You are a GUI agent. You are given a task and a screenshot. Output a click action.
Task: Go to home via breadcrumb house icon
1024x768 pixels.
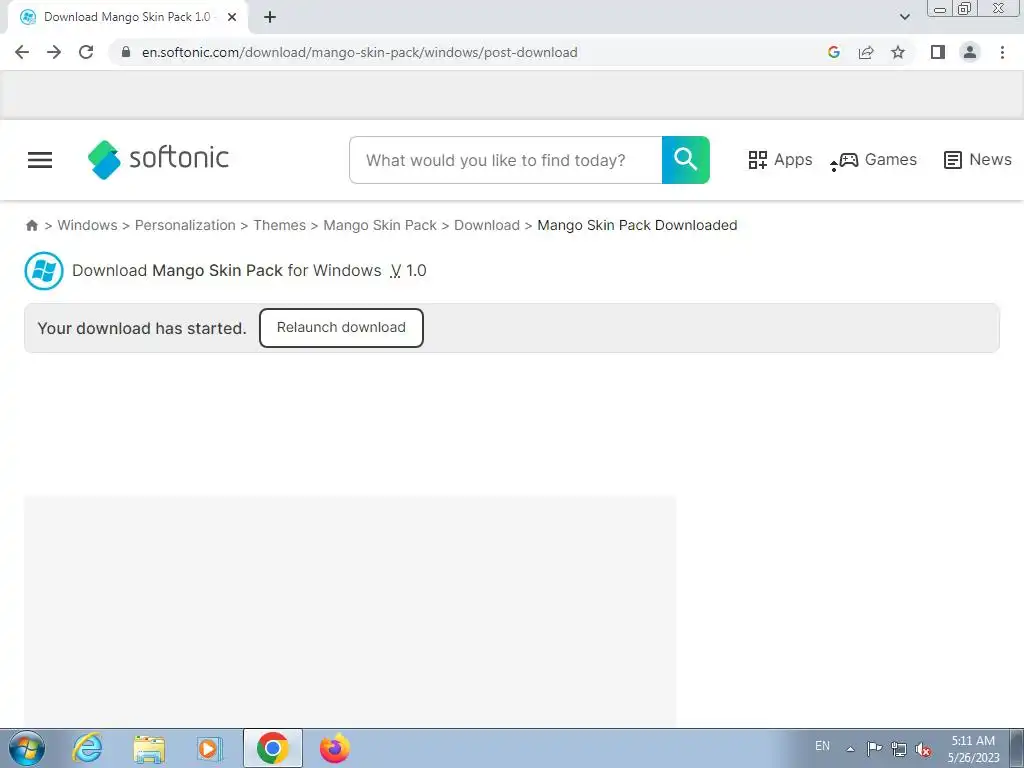[31, 225]
